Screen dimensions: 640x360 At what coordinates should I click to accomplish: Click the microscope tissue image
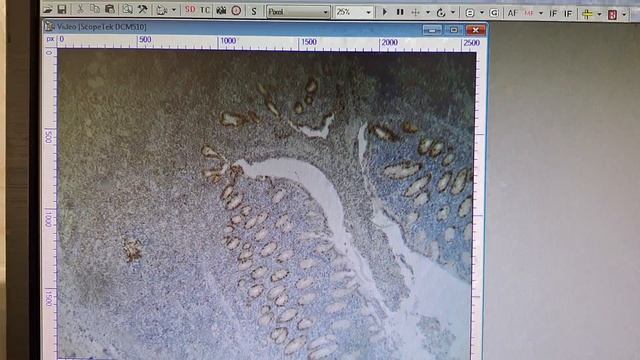tap(265, 204)
